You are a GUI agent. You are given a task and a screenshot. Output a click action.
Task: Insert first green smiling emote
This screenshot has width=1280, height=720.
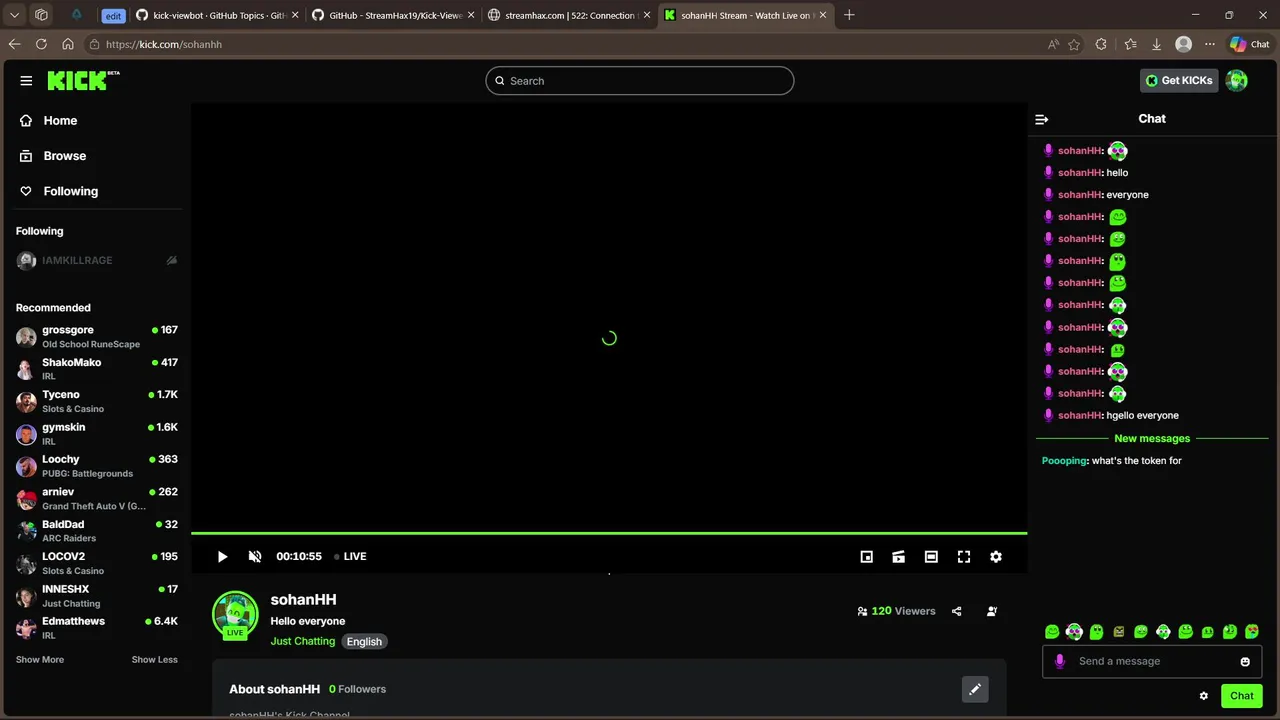coord(1052,632)
